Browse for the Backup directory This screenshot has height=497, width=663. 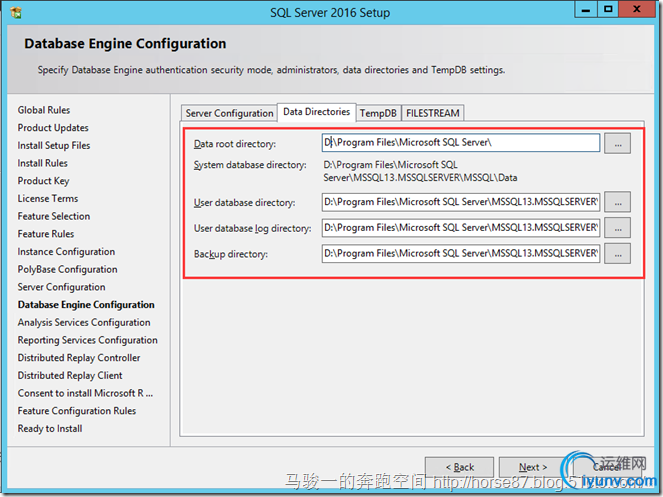(617, 254)
